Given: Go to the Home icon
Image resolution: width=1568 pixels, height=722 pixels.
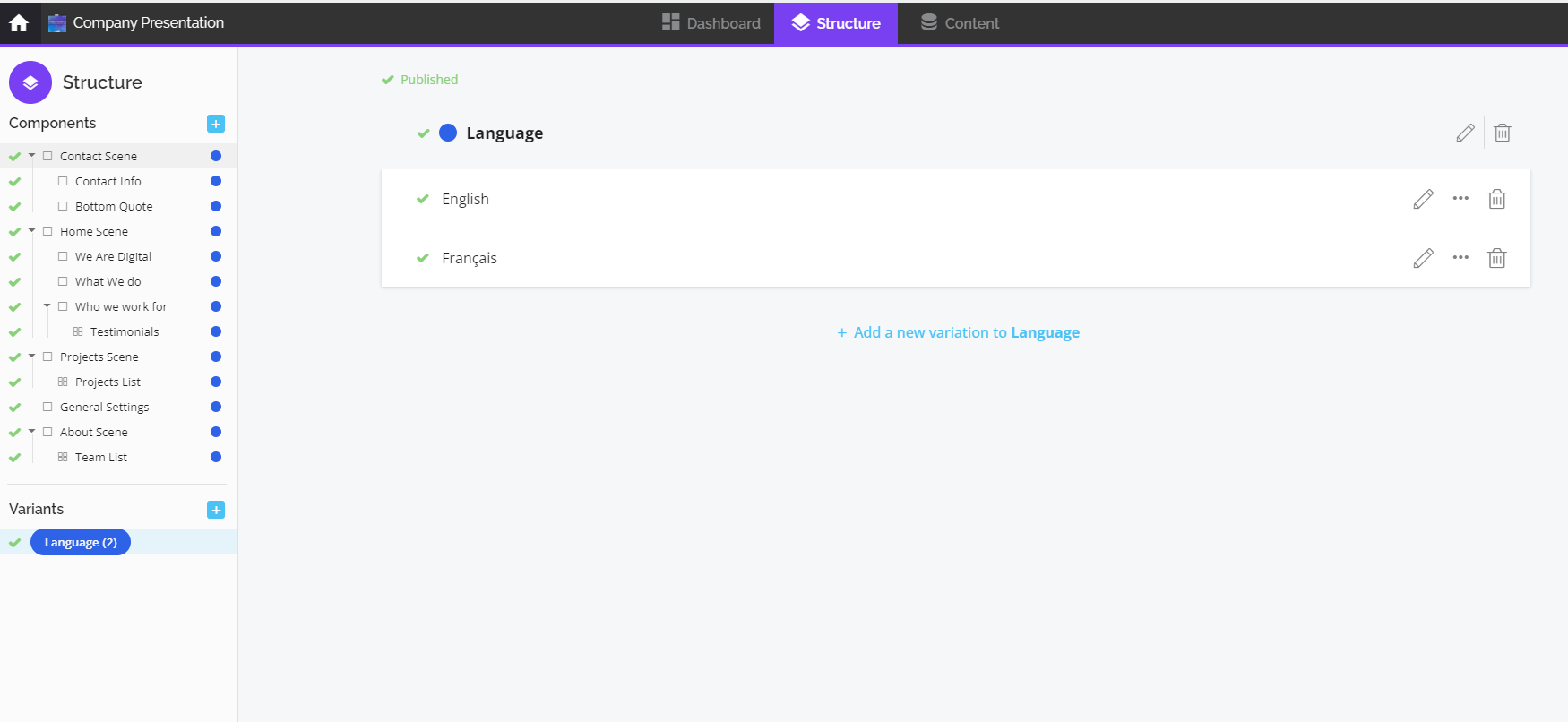Looking at the screenshot, I should [x=19, y=23].
